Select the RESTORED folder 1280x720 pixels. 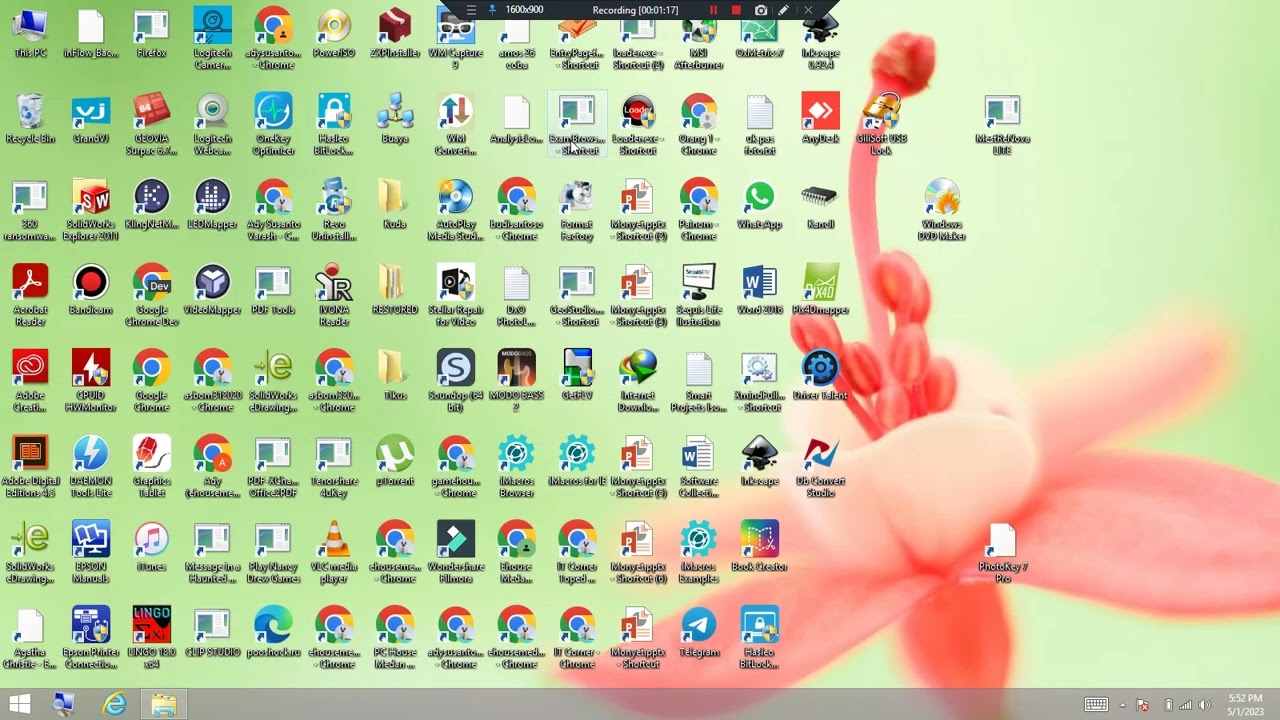click(395, 291)
